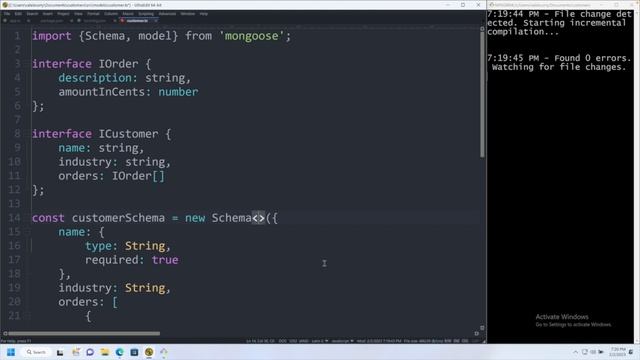The width and height of the screenshot is (640, 360).
Task: Click the scroll-up arrow of the editor scrollbar
Action: click(x=482, y=29)
